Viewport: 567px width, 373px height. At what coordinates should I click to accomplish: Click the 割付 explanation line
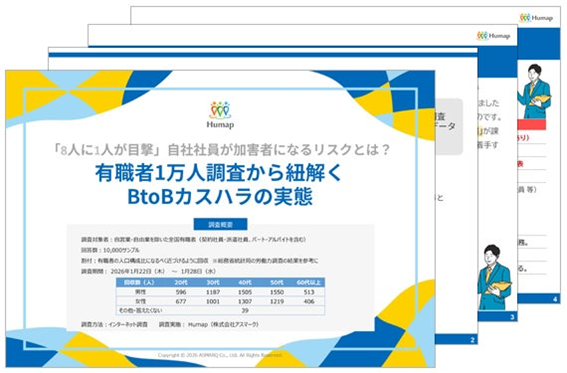200,261
